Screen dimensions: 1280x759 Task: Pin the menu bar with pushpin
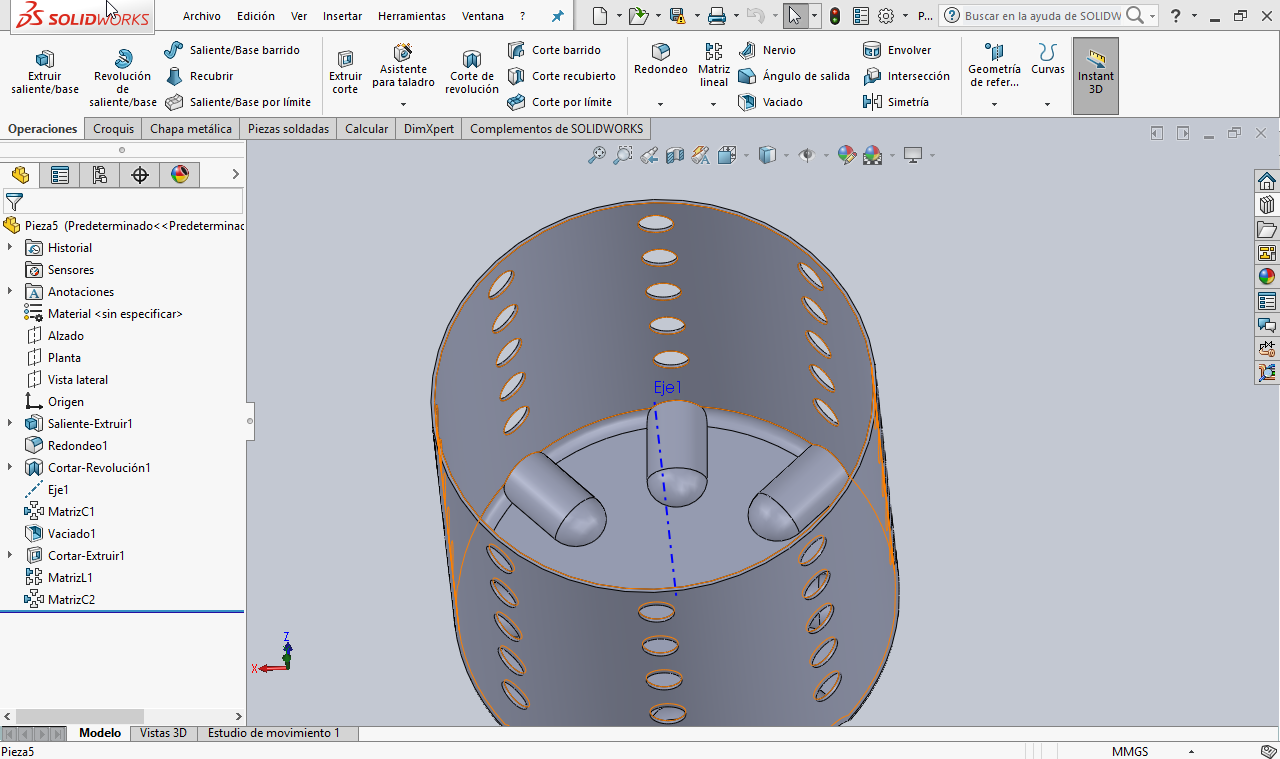pyautogui.click(x=558, y=16)
